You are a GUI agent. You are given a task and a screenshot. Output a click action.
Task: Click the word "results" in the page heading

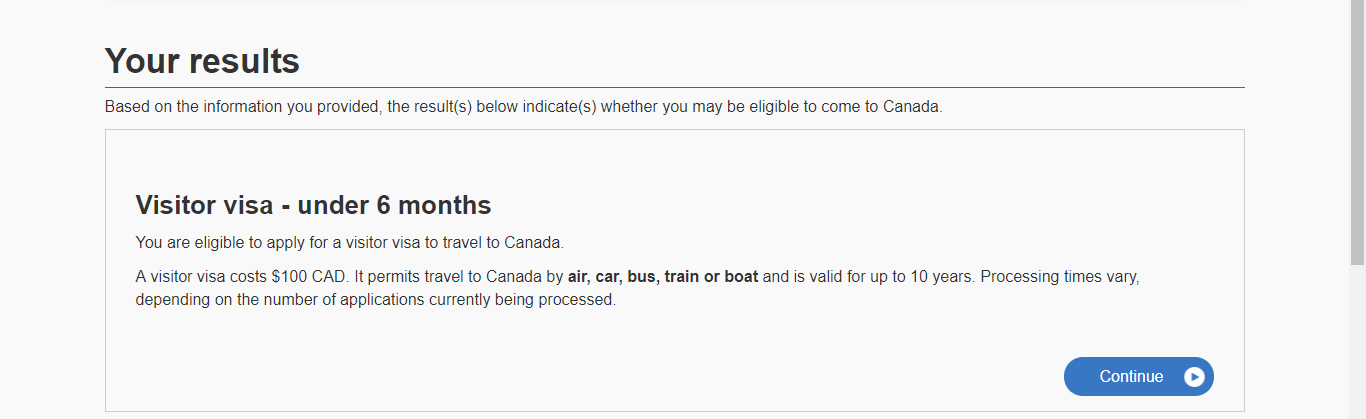click(x=243, y=61)
